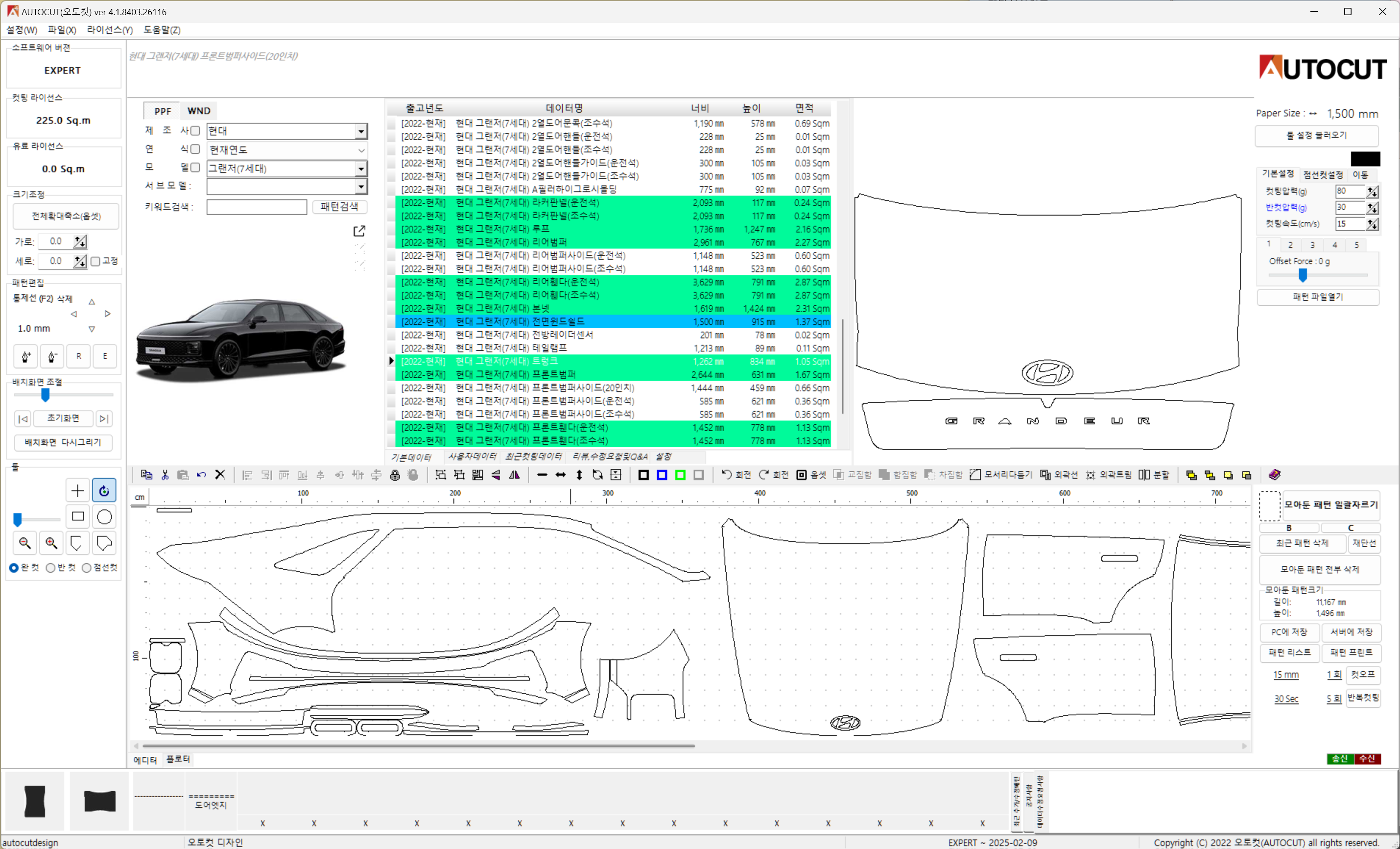
Task: Select the rotate tool with green dot
Action: (104, 490)
